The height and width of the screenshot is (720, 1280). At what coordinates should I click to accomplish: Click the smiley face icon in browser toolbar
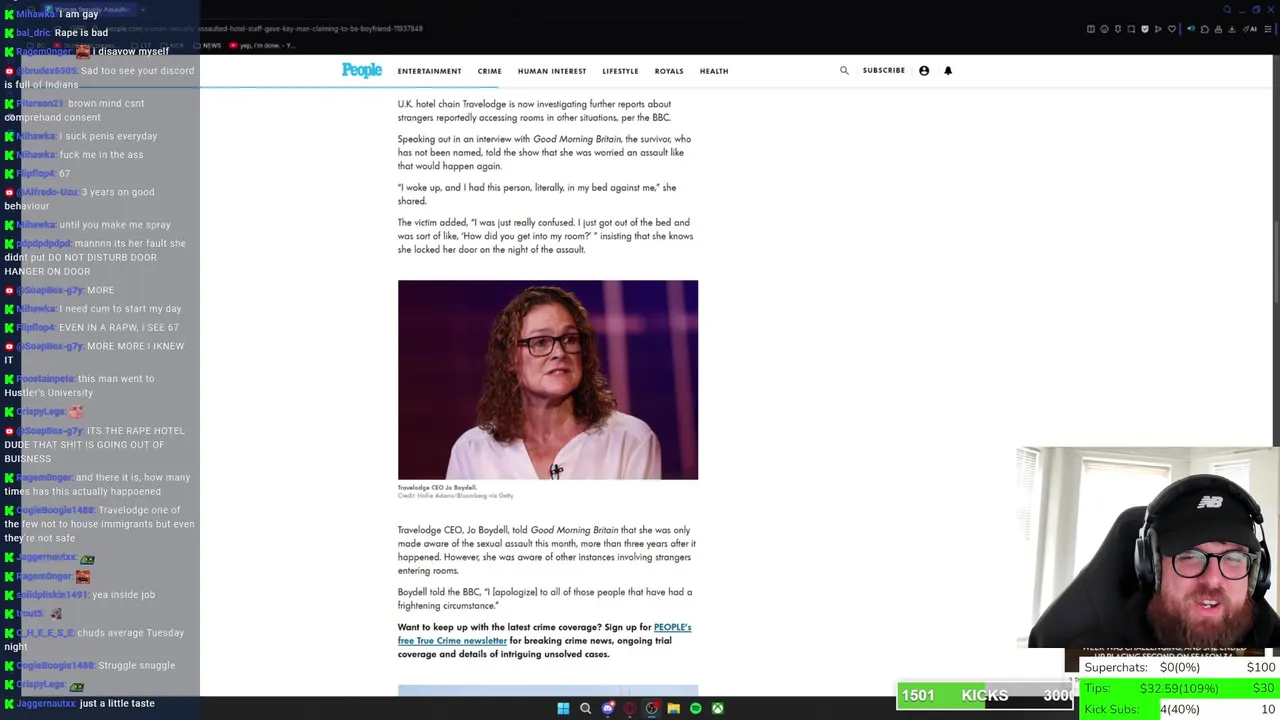point(1104,29)
